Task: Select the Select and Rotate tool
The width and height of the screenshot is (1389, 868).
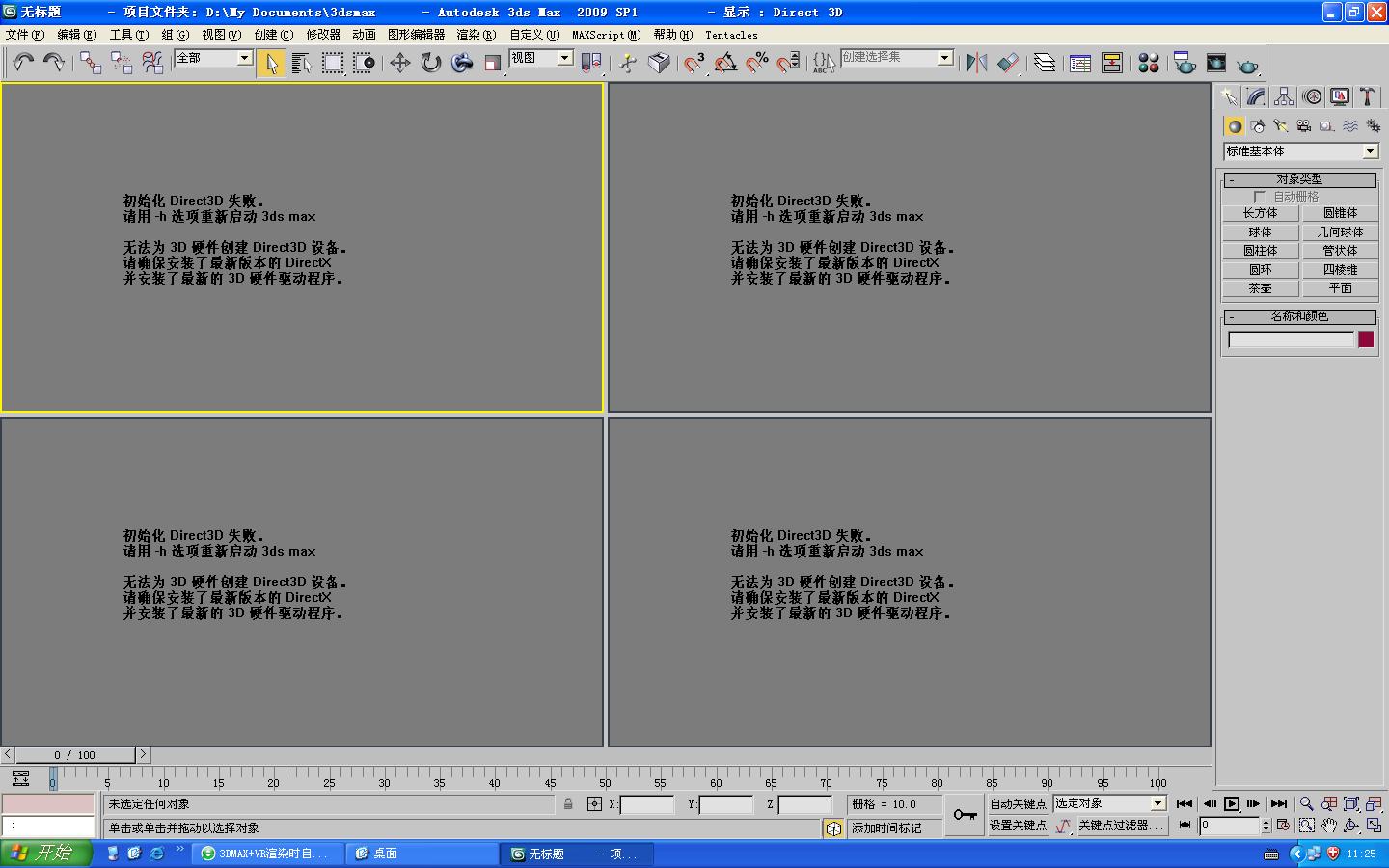Action: click(430, 63)
